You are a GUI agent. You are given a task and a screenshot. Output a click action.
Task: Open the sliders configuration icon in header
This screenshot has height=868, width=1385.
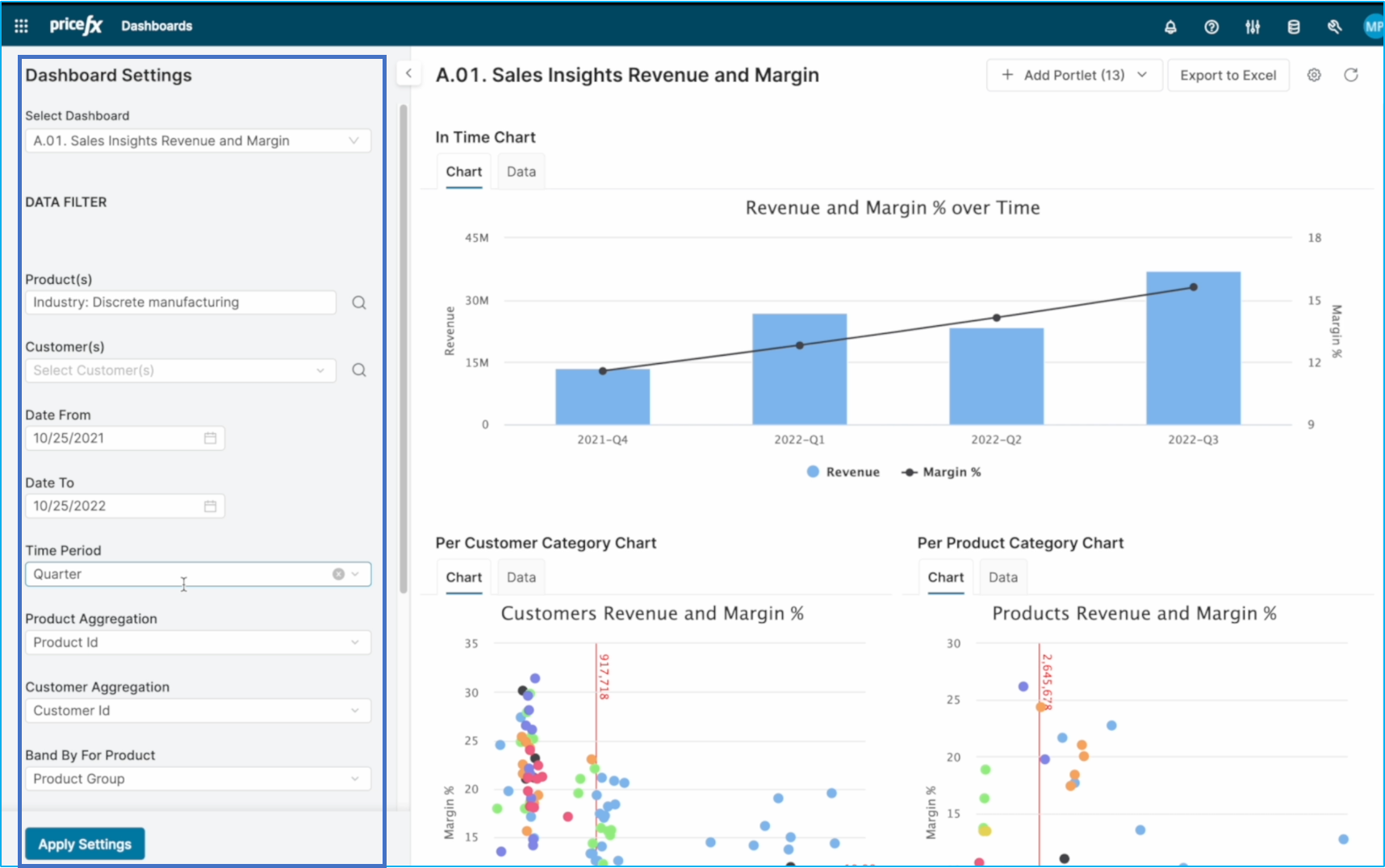[1253, 27]
